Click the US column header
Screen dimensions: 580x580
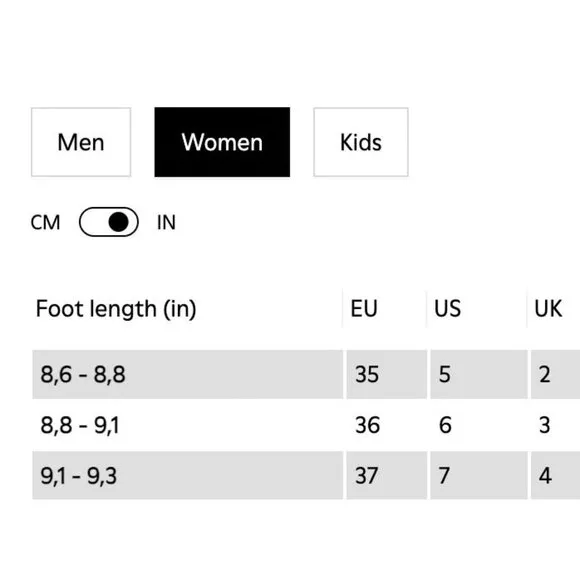pos(448,308)
